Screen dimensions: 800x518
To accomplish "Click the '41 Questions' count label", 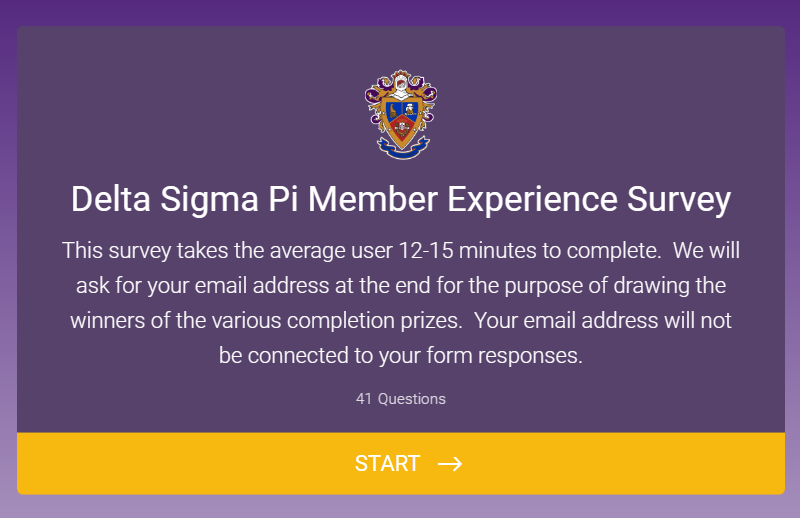I will (x=401, y=399).
